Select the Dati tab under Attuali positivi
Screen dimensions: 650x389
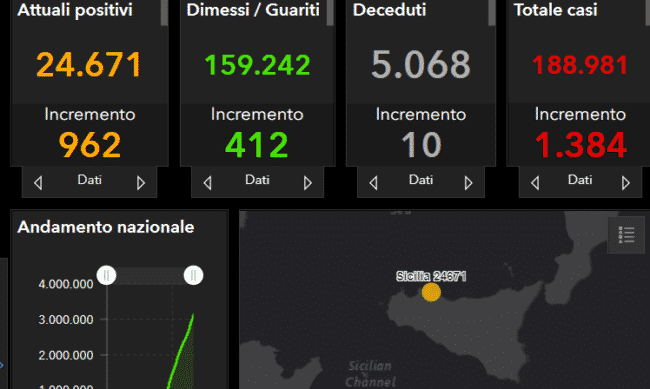tap(90, 180)
